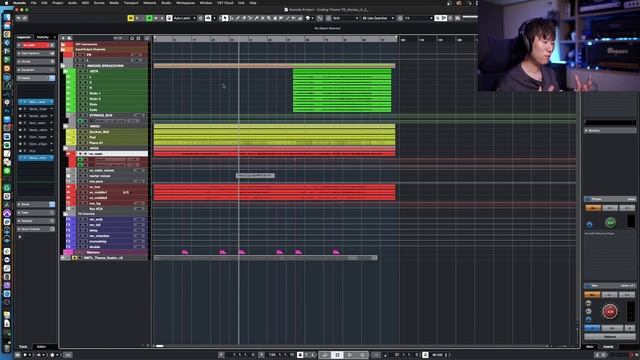Viewport: 640px width, 360px height.
Task: Mute the delay FX track
Action: tap(80, 231)
